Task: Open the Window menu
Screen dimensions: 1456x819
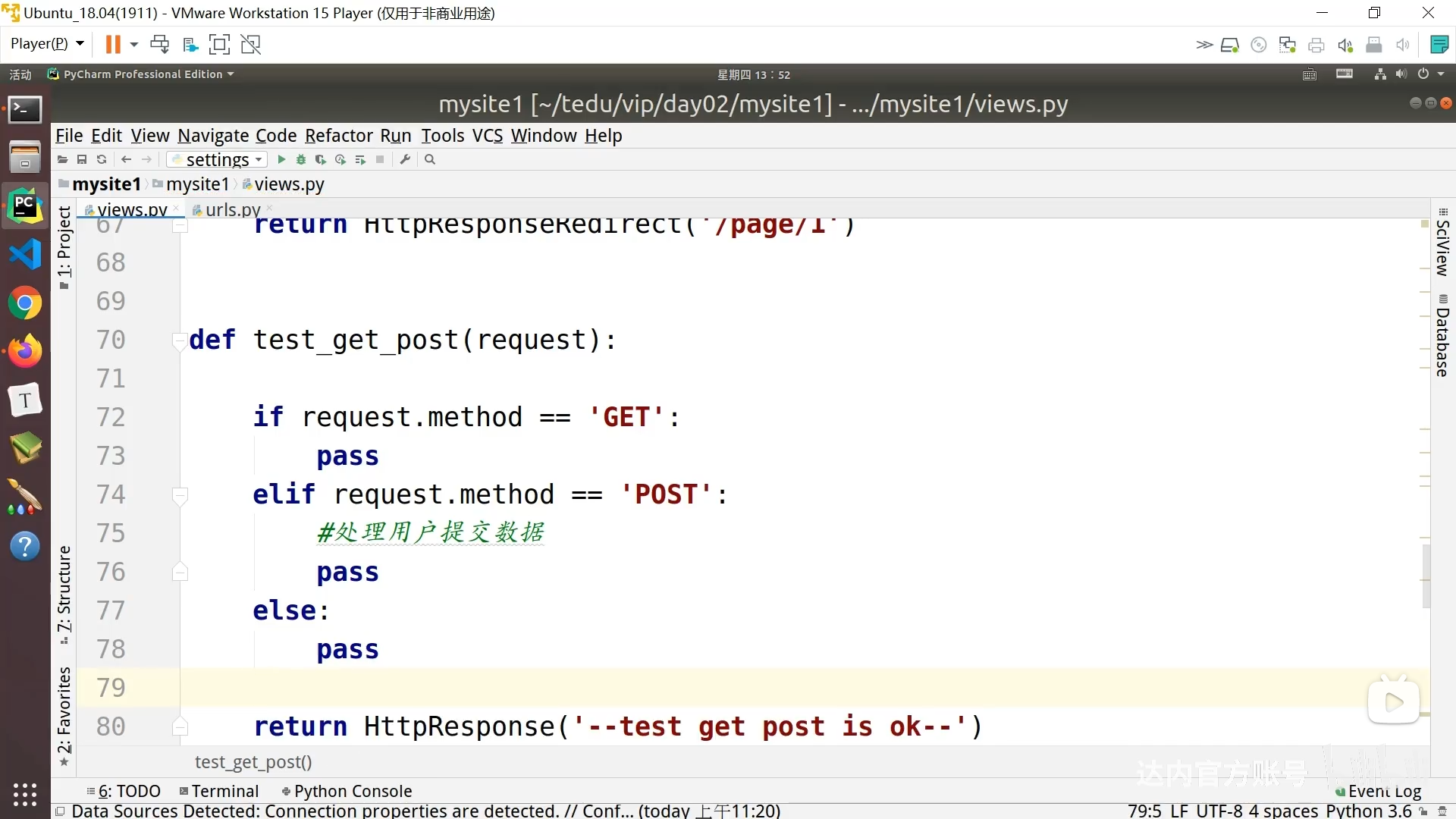Action: tap(544, 136)
